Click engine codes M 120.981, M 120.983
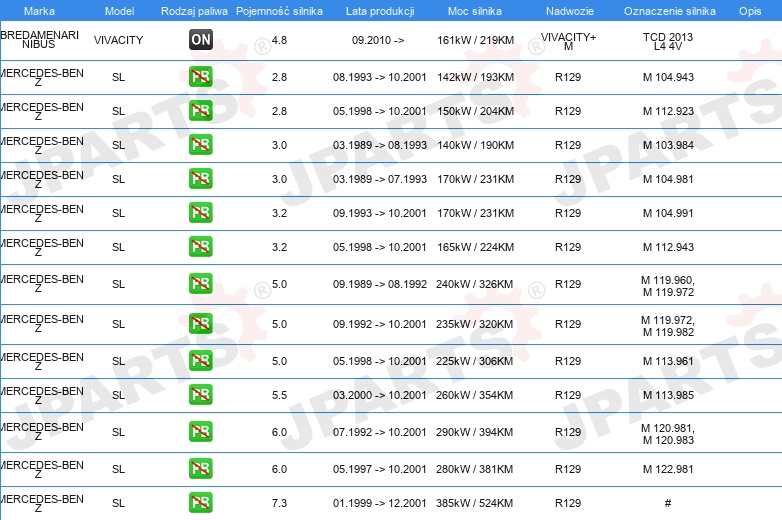 tap(668, 434)
